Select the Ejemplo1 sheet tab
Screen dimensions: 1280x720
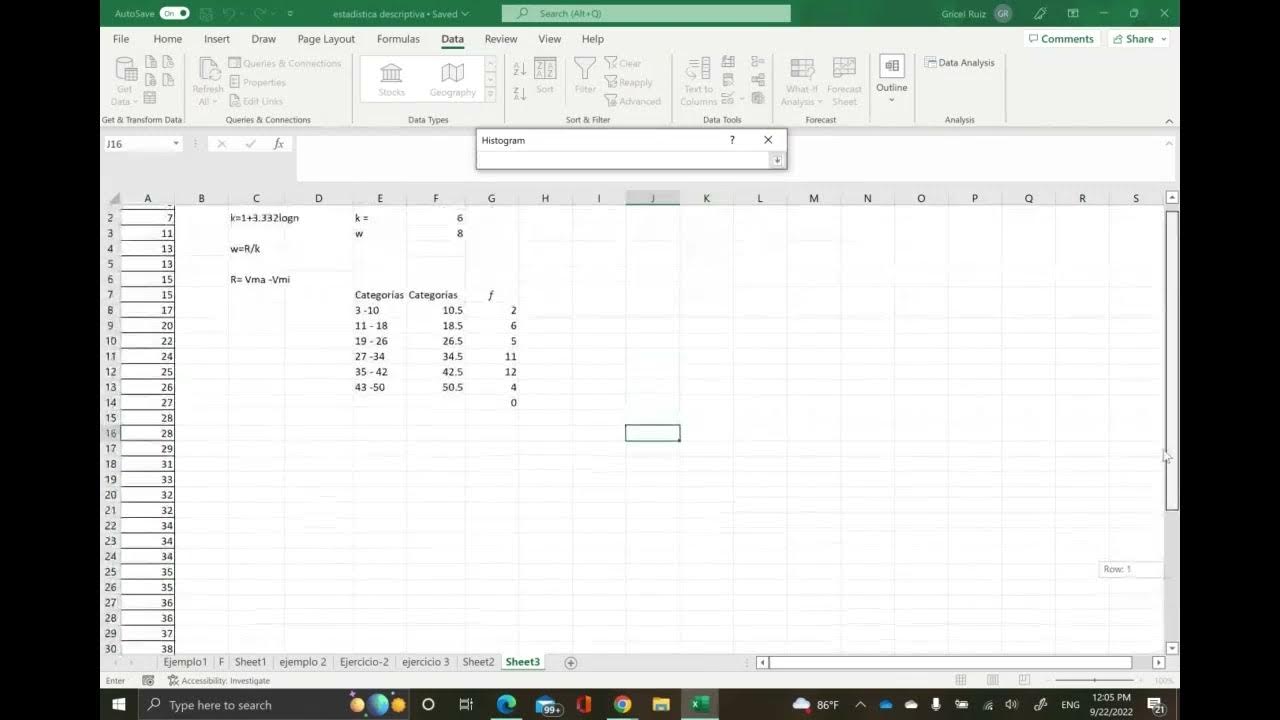click(185, 662)
